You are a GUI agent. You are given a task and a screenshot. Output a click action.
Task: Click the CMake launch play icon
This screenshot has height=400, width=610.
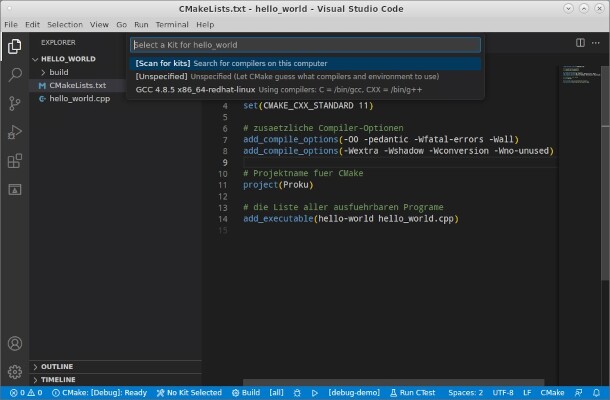(x=314, y=393)
